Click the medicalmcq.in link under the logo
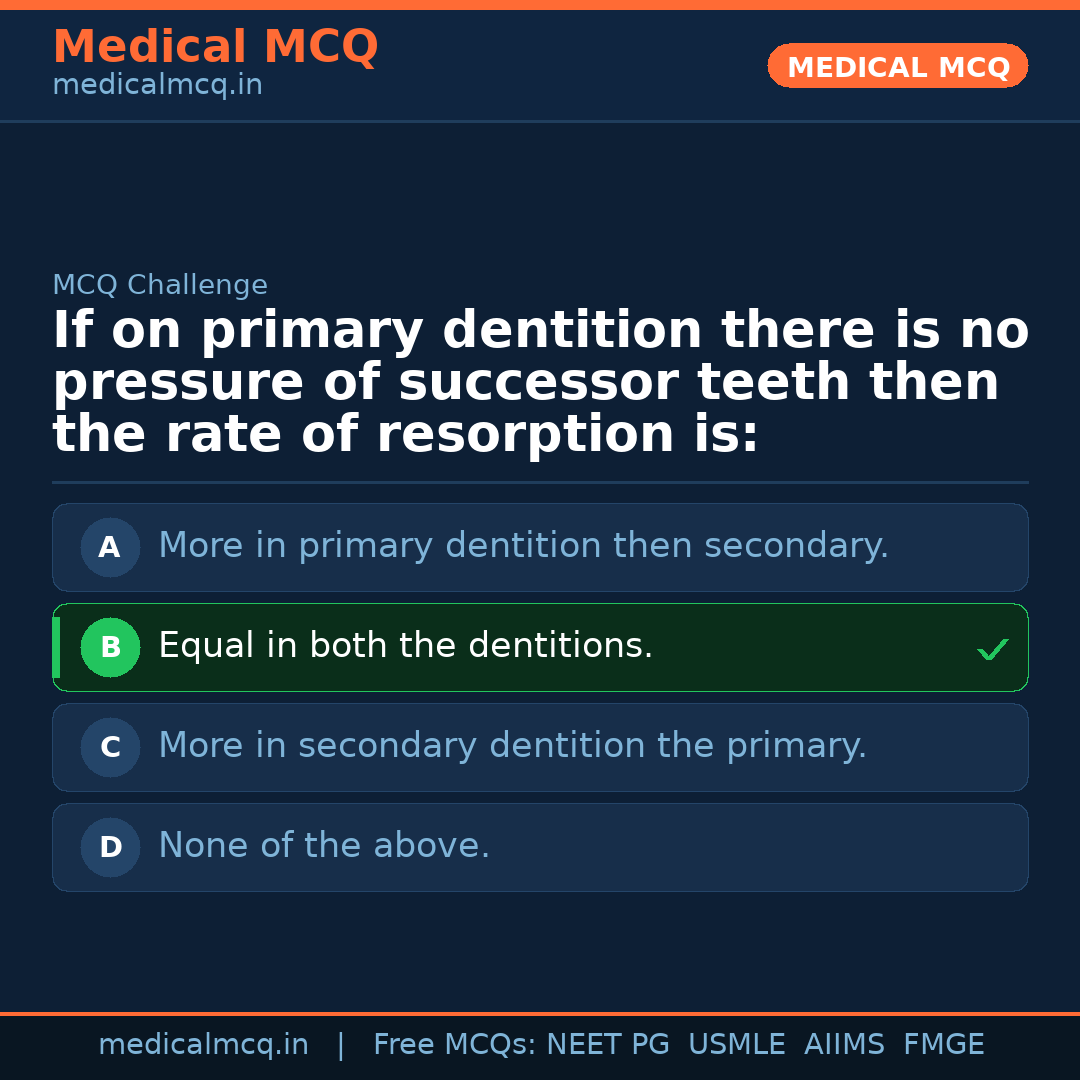1080x1080 pixels. pos(157,85)
